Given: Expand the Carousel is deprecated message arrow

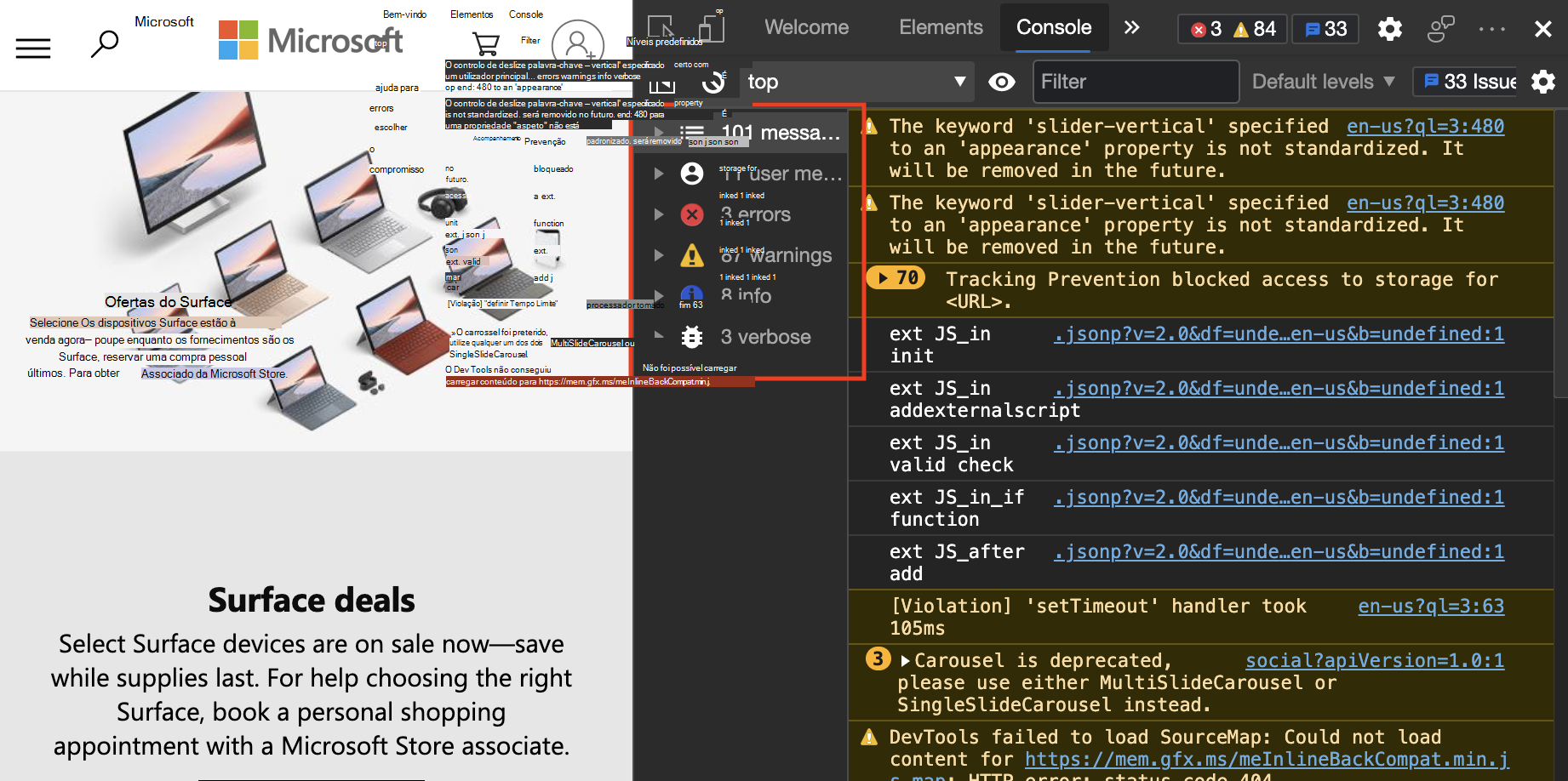Looking at the screenshot, I should [905, 661].
